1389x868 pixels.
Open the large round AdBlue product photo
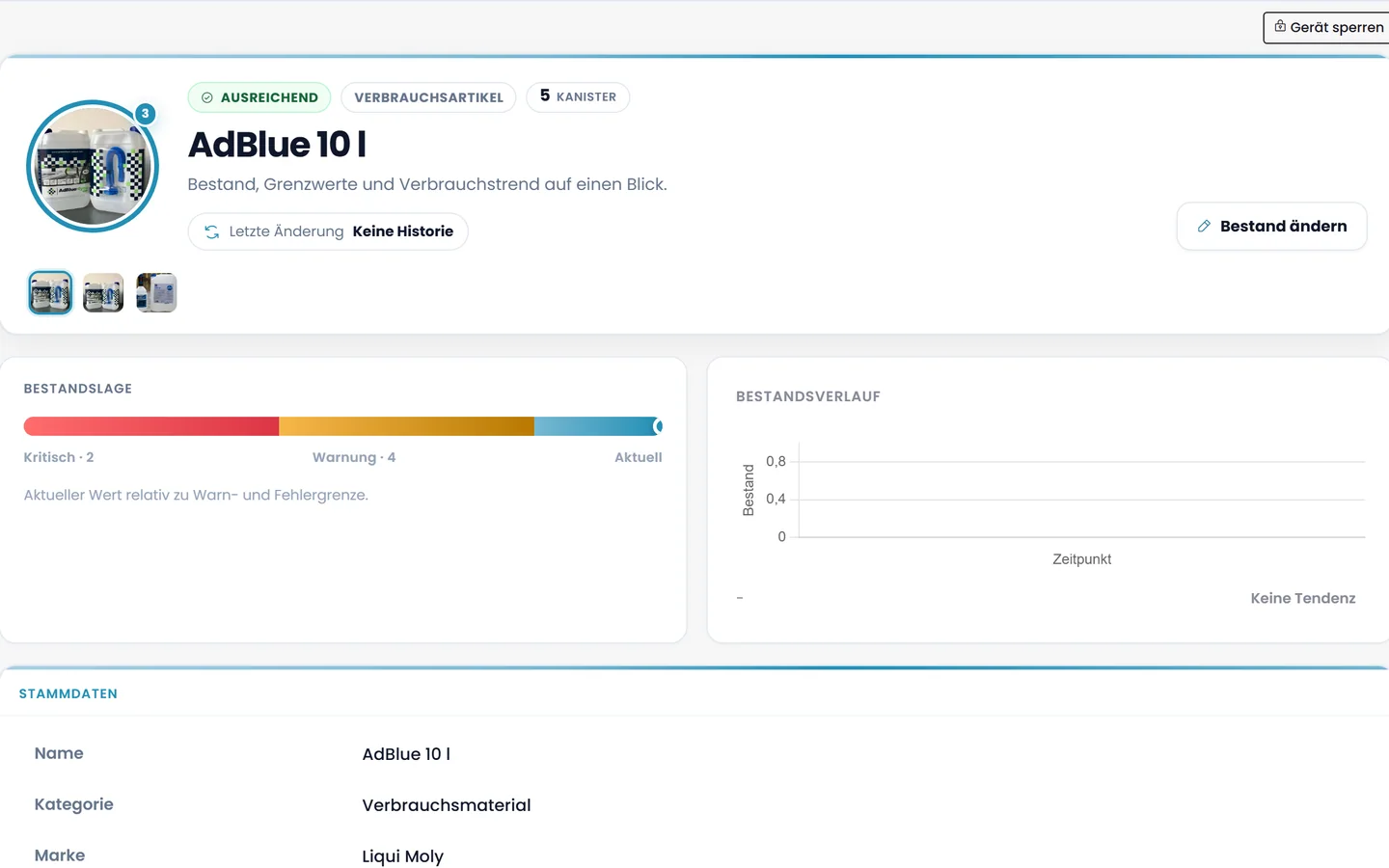click(93, 166)
